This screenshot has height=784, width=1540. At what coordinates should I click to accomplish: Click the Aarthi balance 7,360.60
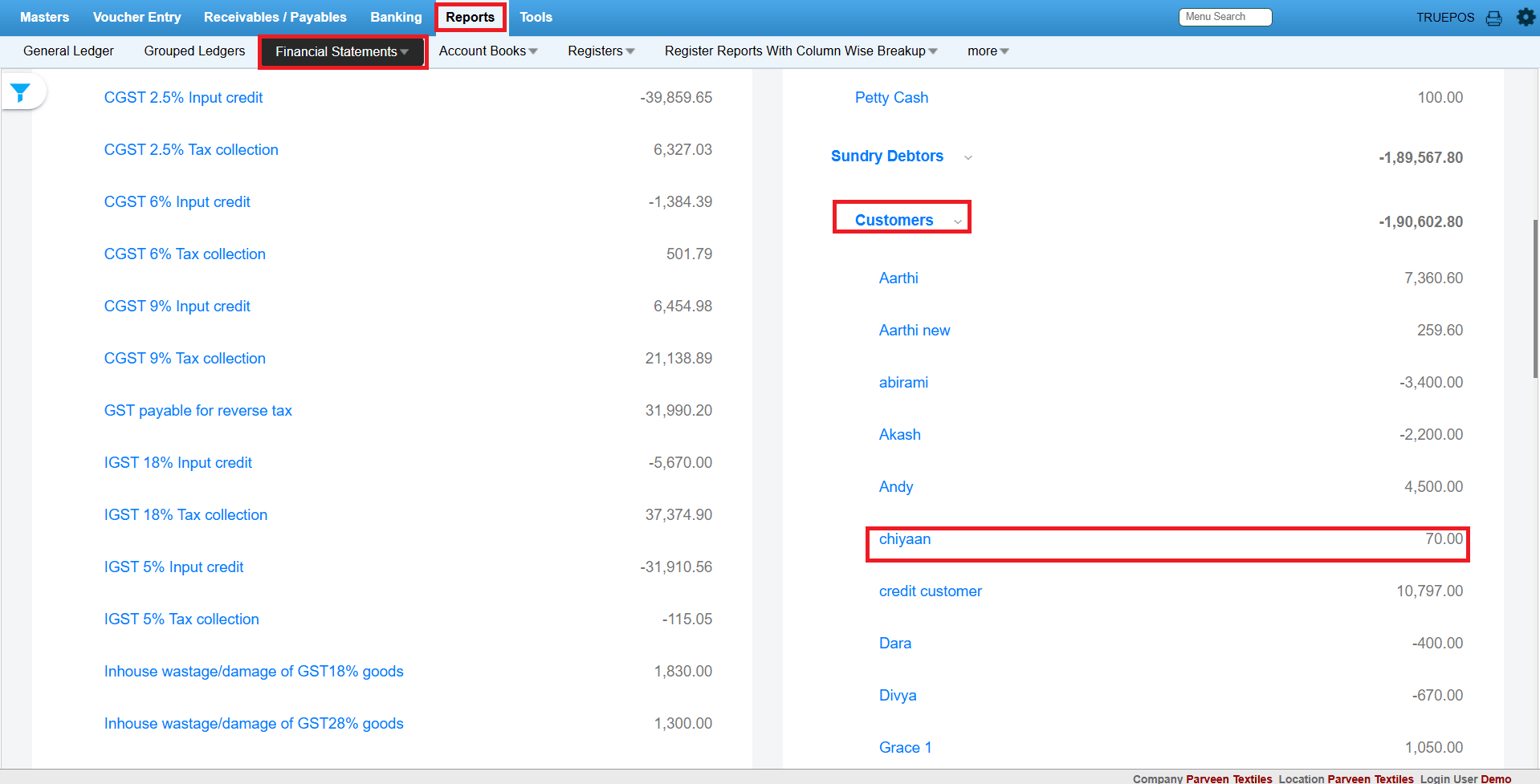point(1434,278)
